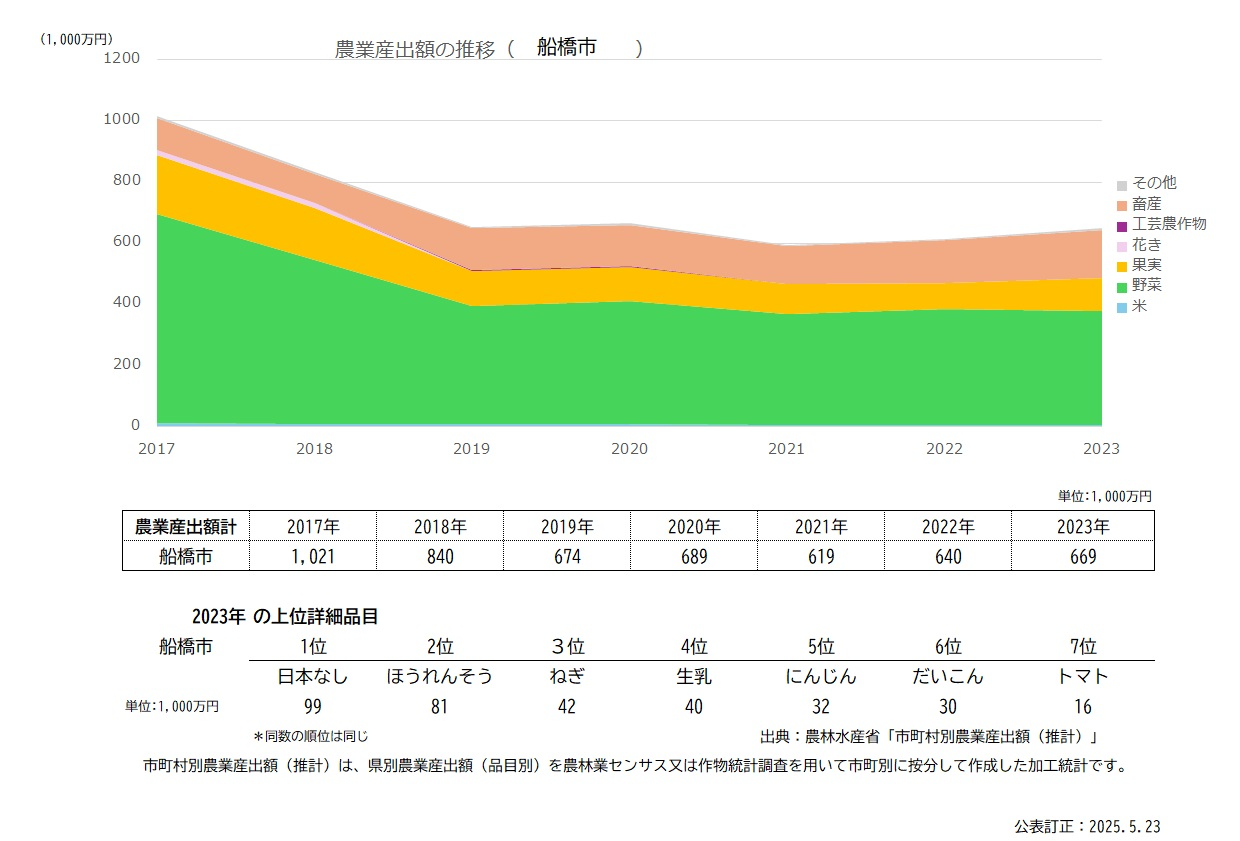Click the 4位 rank header
The image size is (1240, 841).
694,646
